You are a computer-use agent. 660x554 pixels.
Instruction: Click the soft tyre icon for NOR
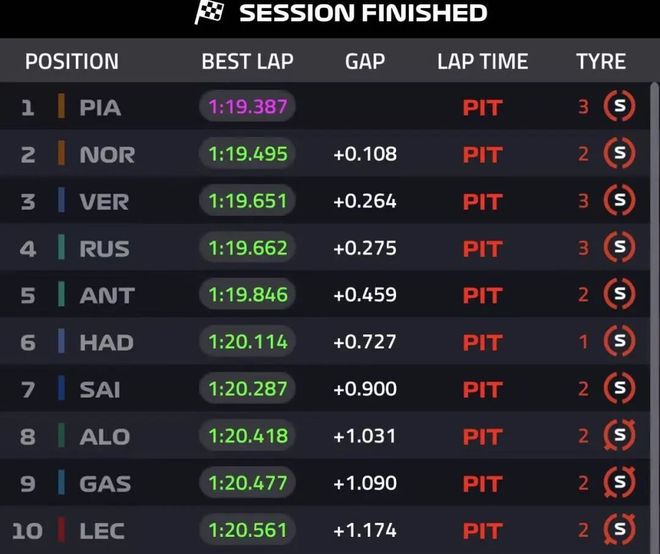(x=619, y=154)
